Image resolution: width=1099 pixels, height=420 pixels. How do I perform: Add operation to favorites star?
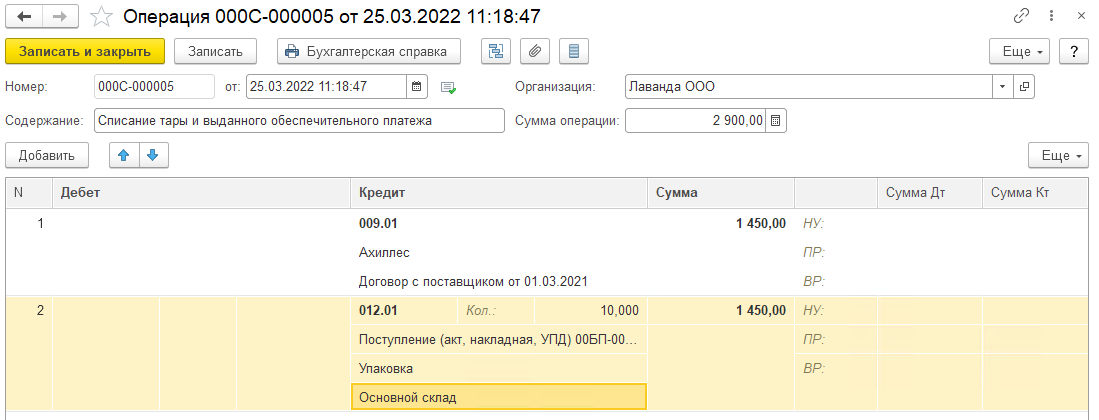click(102, 15)
